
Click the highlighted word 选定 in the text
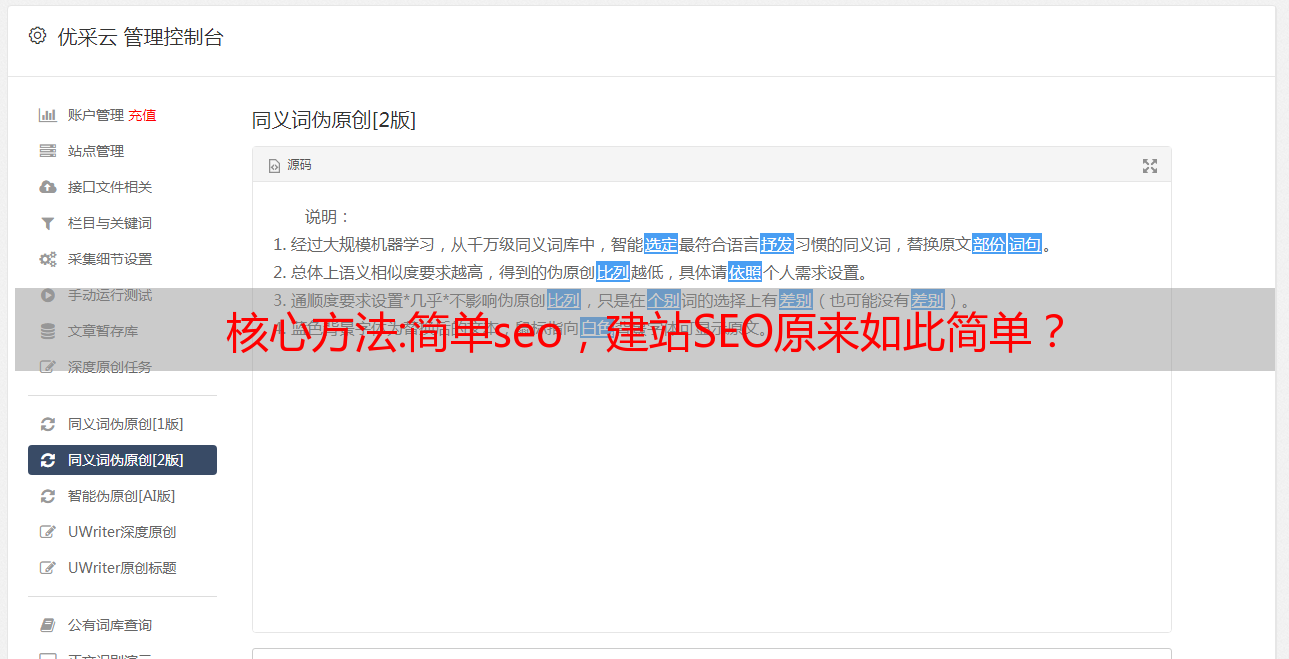661,244
